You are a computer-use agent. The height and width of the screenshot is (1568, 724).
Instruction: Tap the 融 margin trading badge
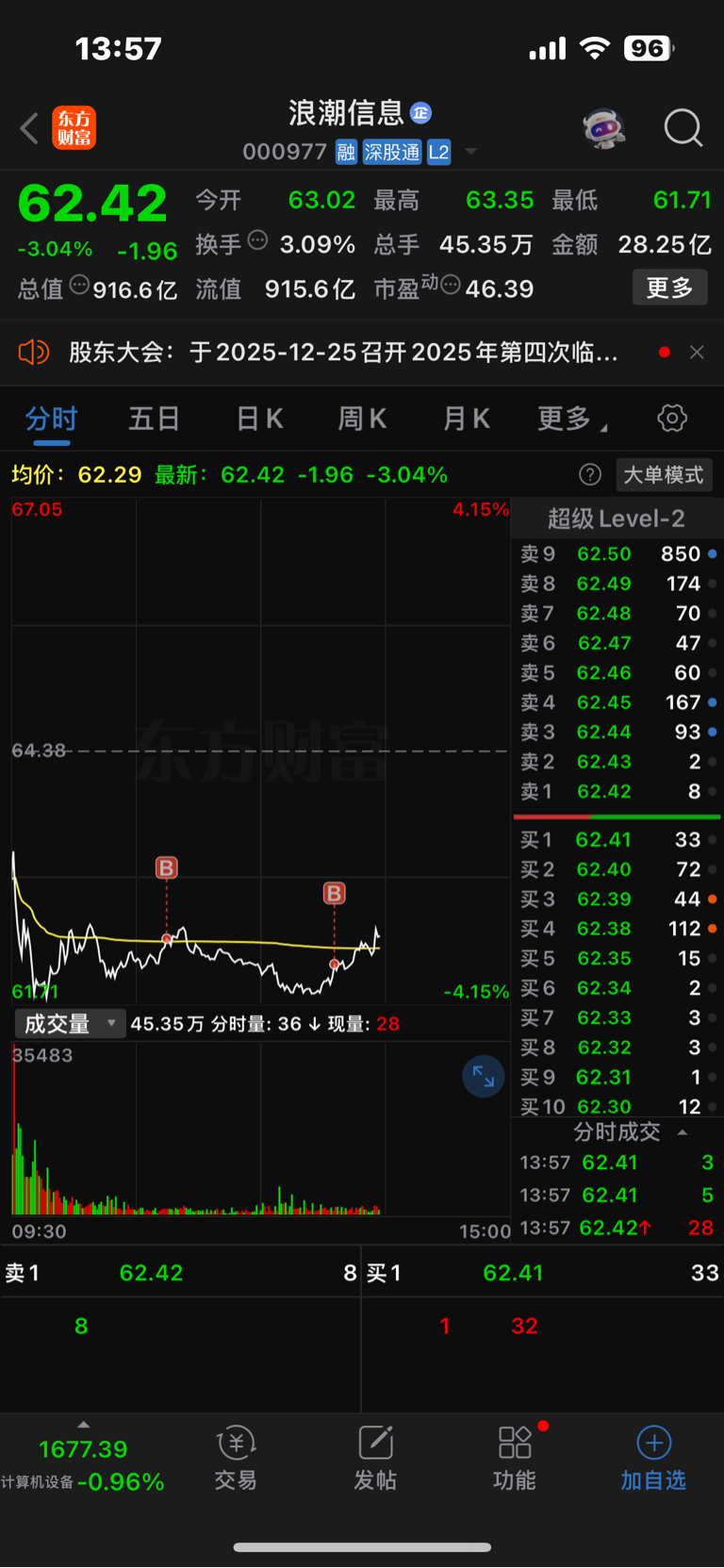(346, 152)
